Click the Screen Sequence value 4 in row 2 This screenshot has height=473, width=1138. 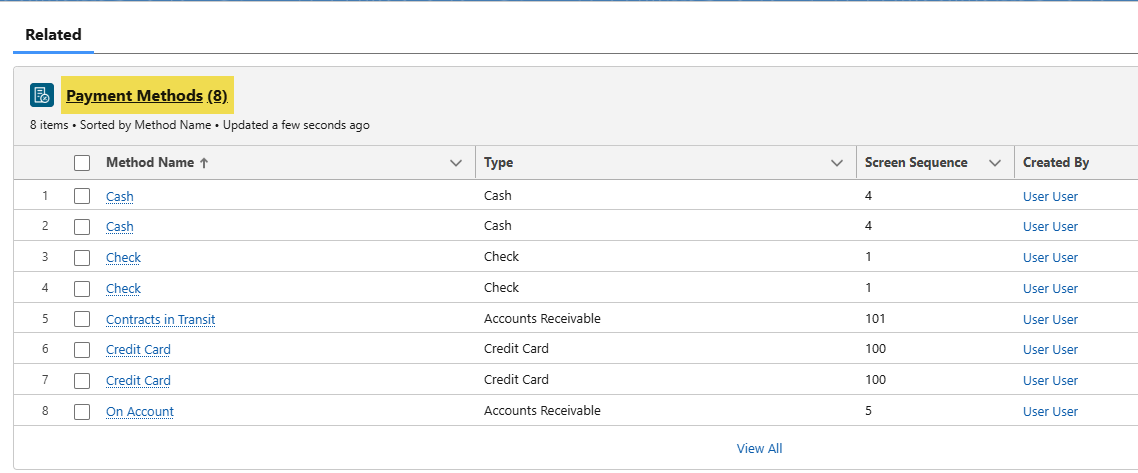(x=869, y=226)
